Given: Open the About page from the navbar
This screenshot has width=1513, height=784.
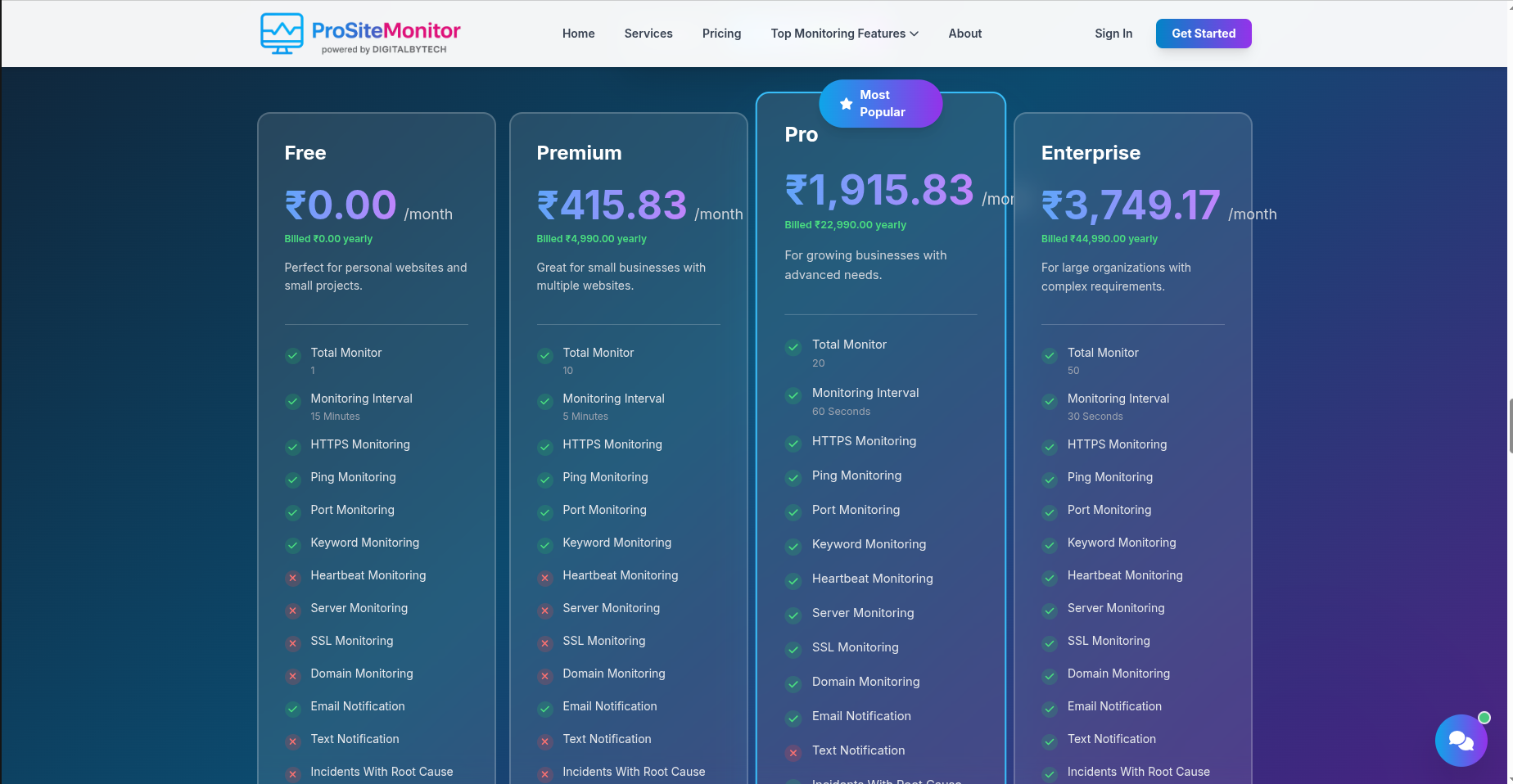Looking at the screenshot, I should point(964,34).
